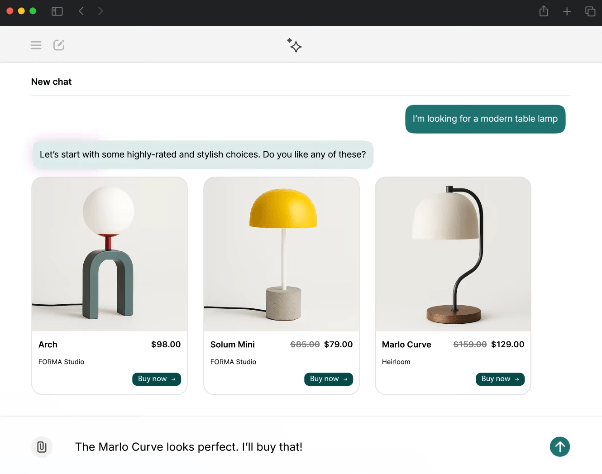
Task: Go forward with the browser forward arrow
Action: pos(100,11)
